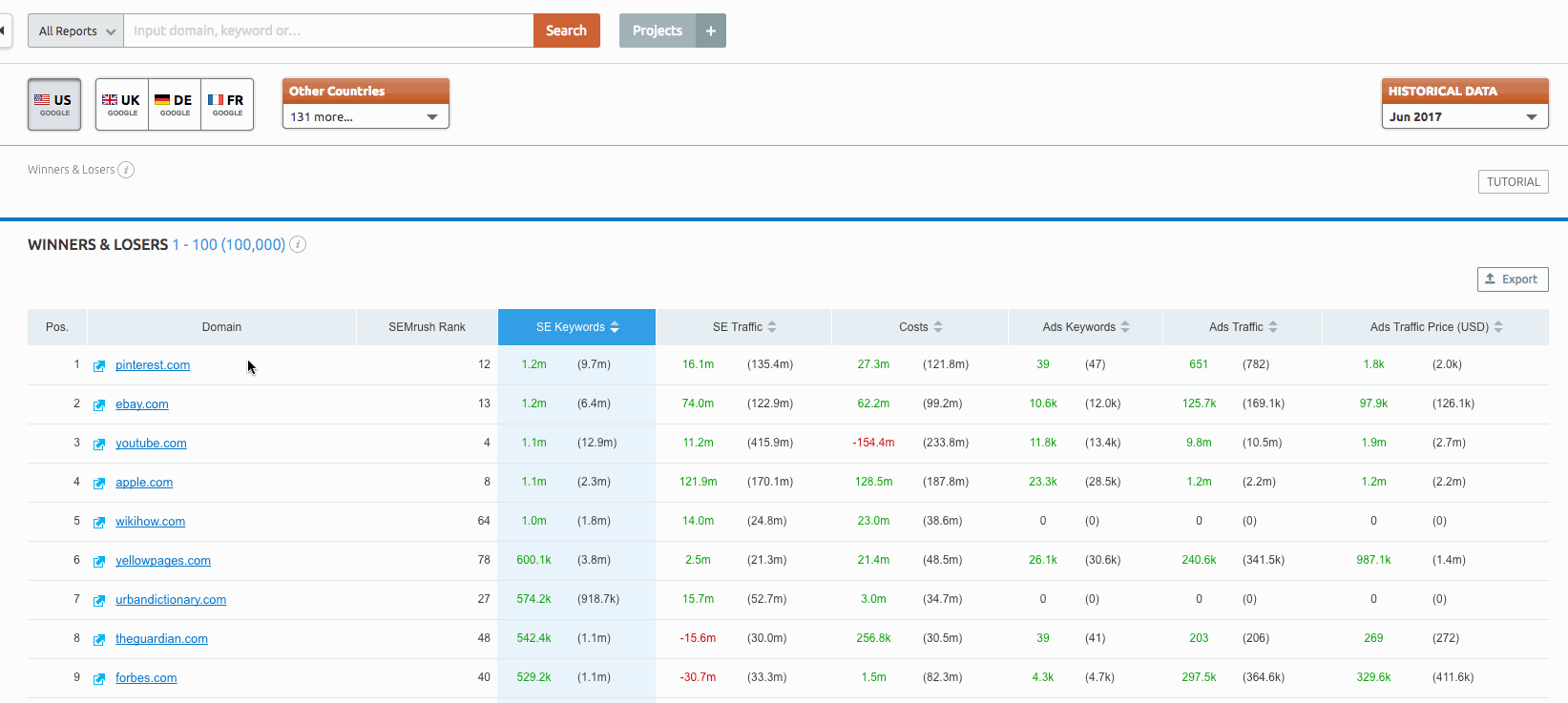Open urbandictionary.com domain link
The image size is (1568, 703).
coord(171,600)
